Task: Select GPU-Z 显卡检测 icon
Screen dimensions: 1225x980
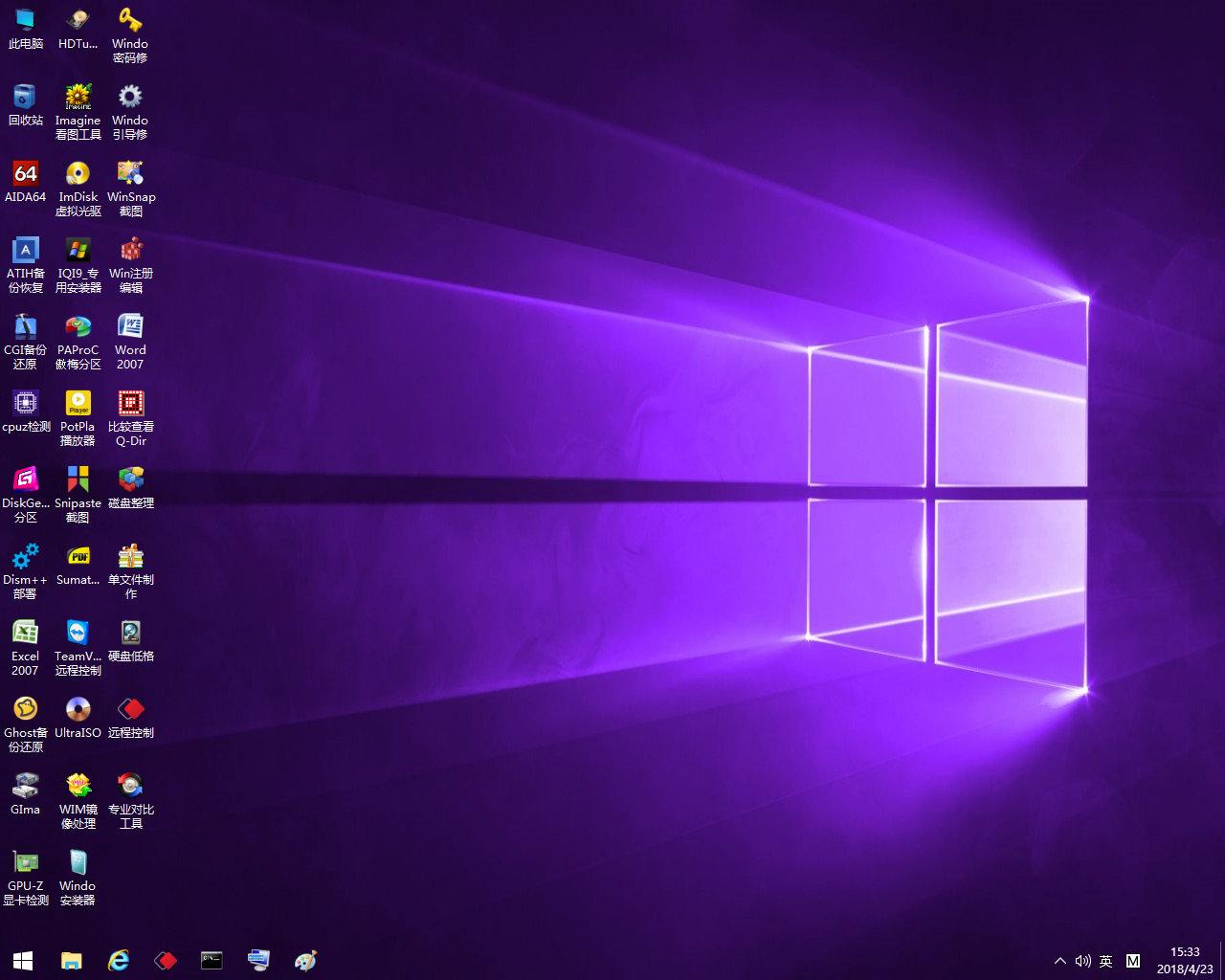Action: pos(25,878)
